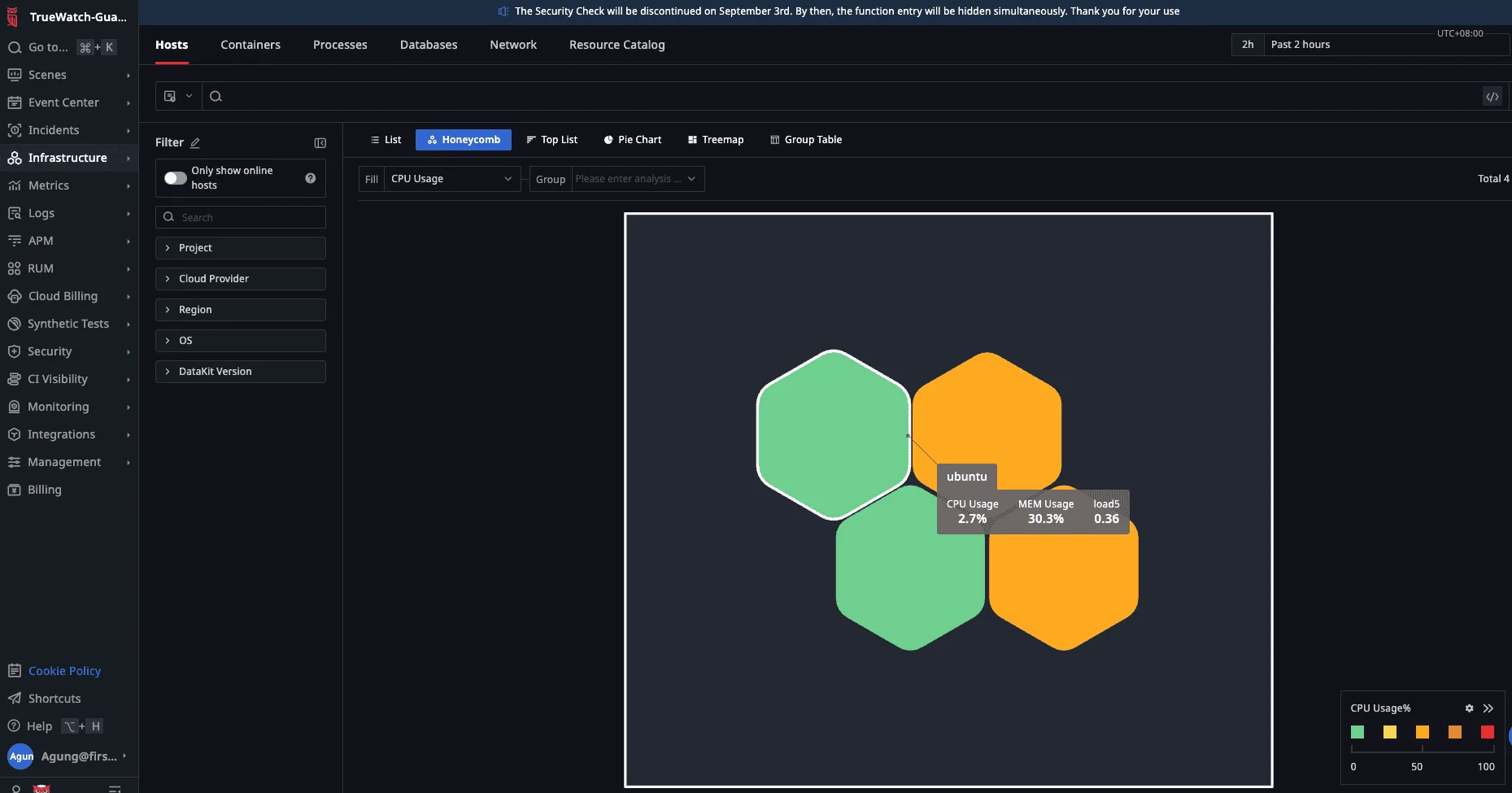Toggle Only show online hosts switch
Image resolution: width=1512 pixels, height=793 pixels.
tap(175, 178)
